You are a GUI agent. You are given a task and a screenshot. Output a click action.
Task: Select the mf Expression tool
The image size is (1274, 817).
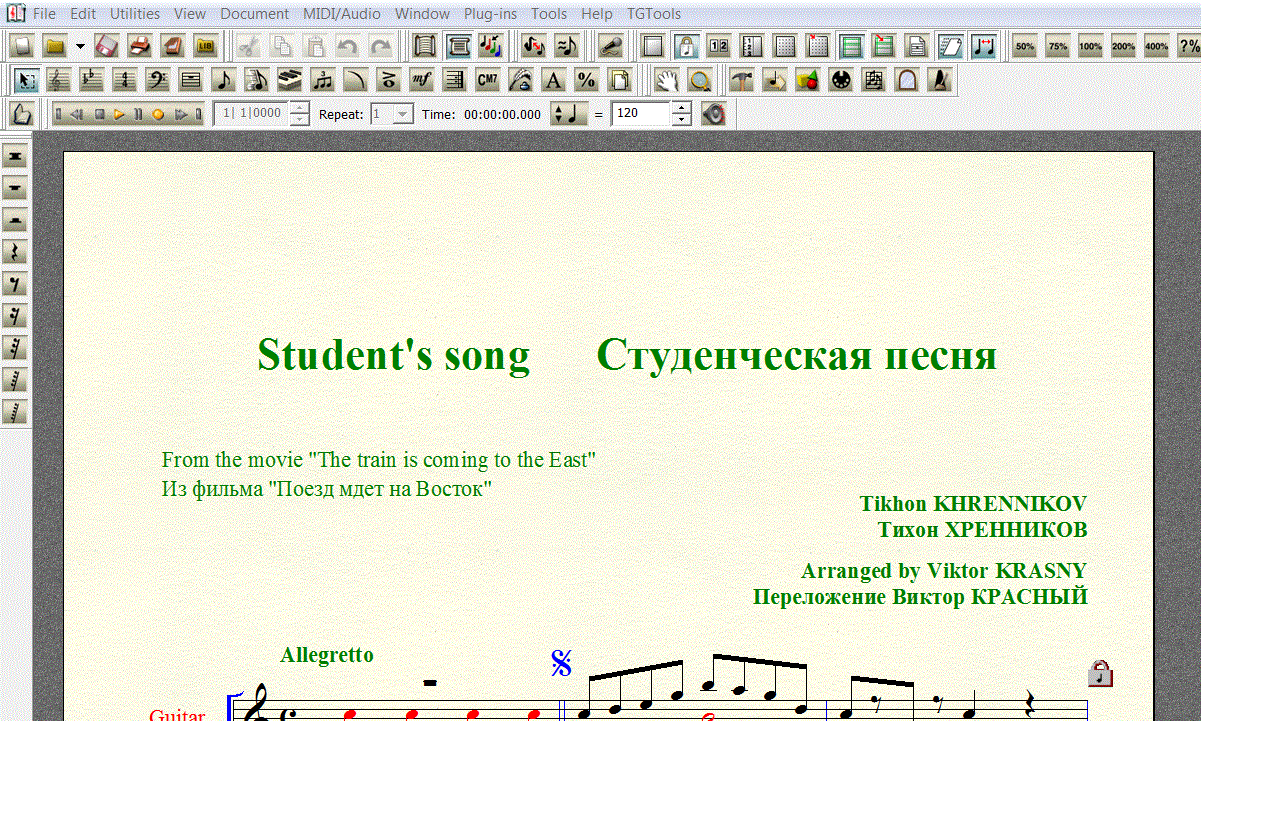point(422,80)
